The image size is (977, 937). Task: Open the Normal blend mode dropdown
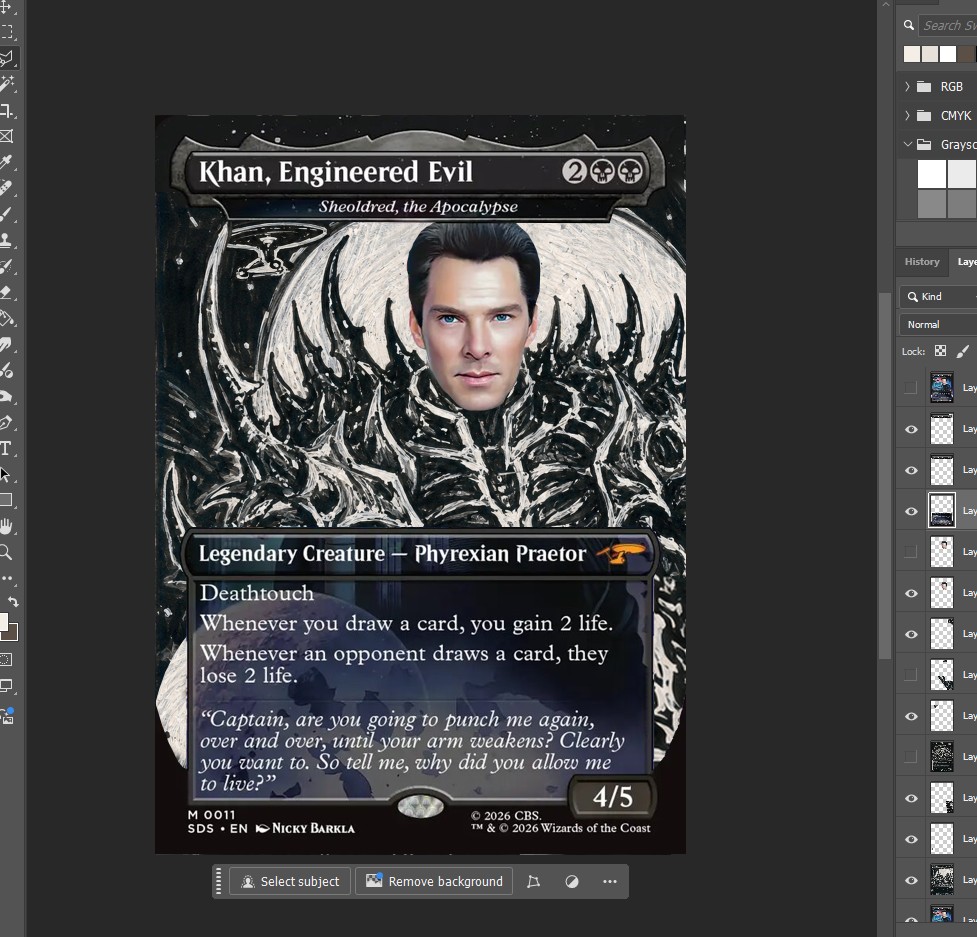click(938, 325)
